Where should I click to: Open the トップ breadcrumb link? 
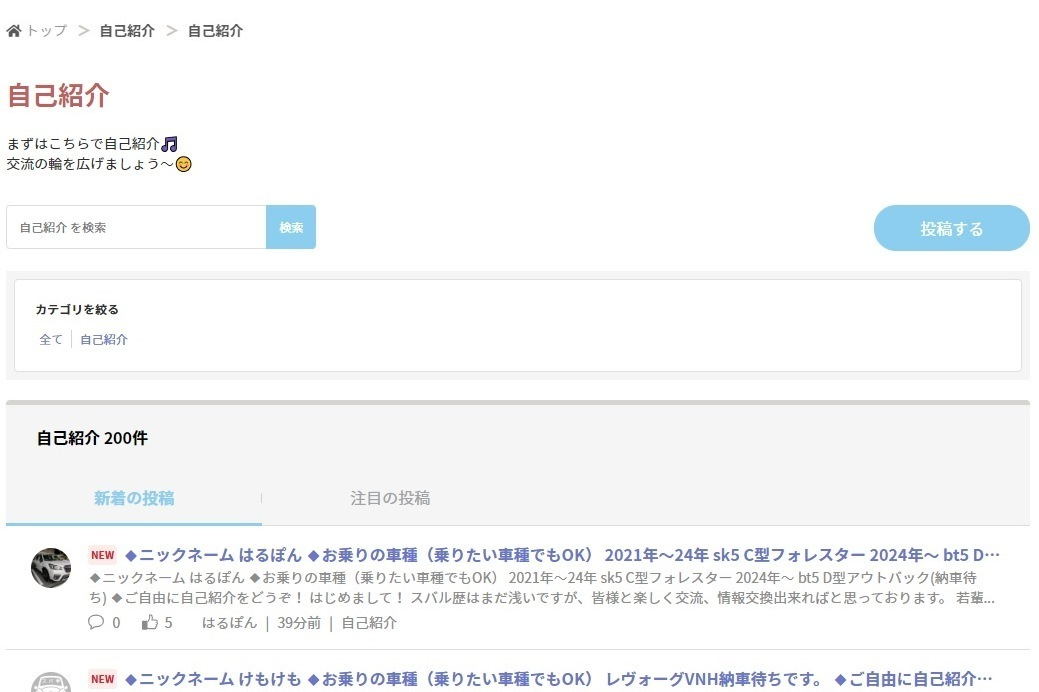pyautogui.click(x=46, y=30)
